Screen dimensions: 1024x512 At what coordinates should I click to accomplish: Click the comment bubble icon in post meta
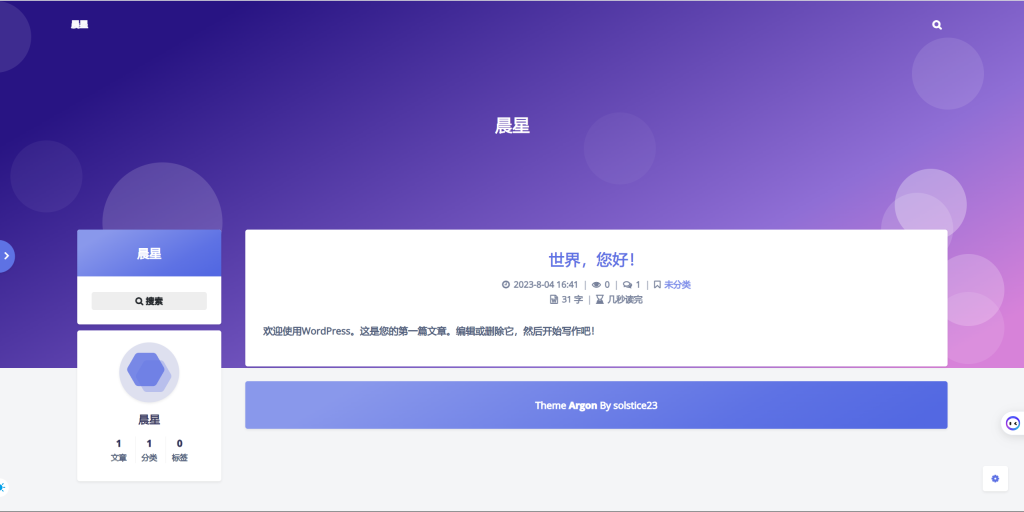[627, 285]
